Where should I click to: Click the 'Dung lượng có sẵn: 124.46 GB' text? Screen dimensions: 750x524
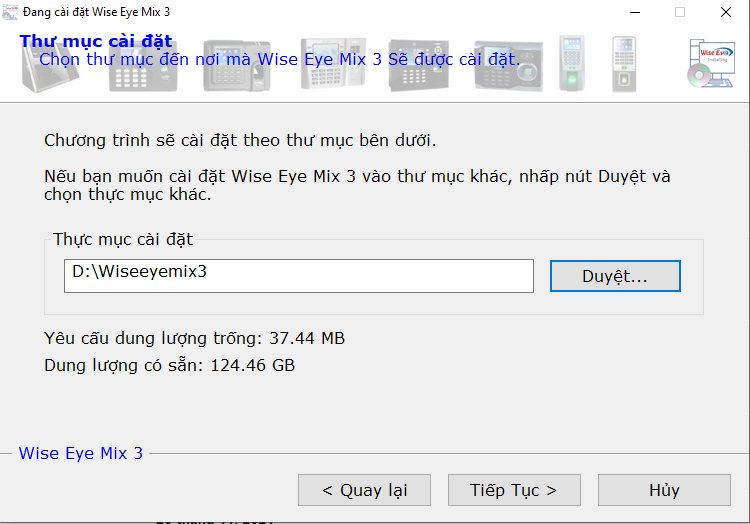[x=169, y=366]
